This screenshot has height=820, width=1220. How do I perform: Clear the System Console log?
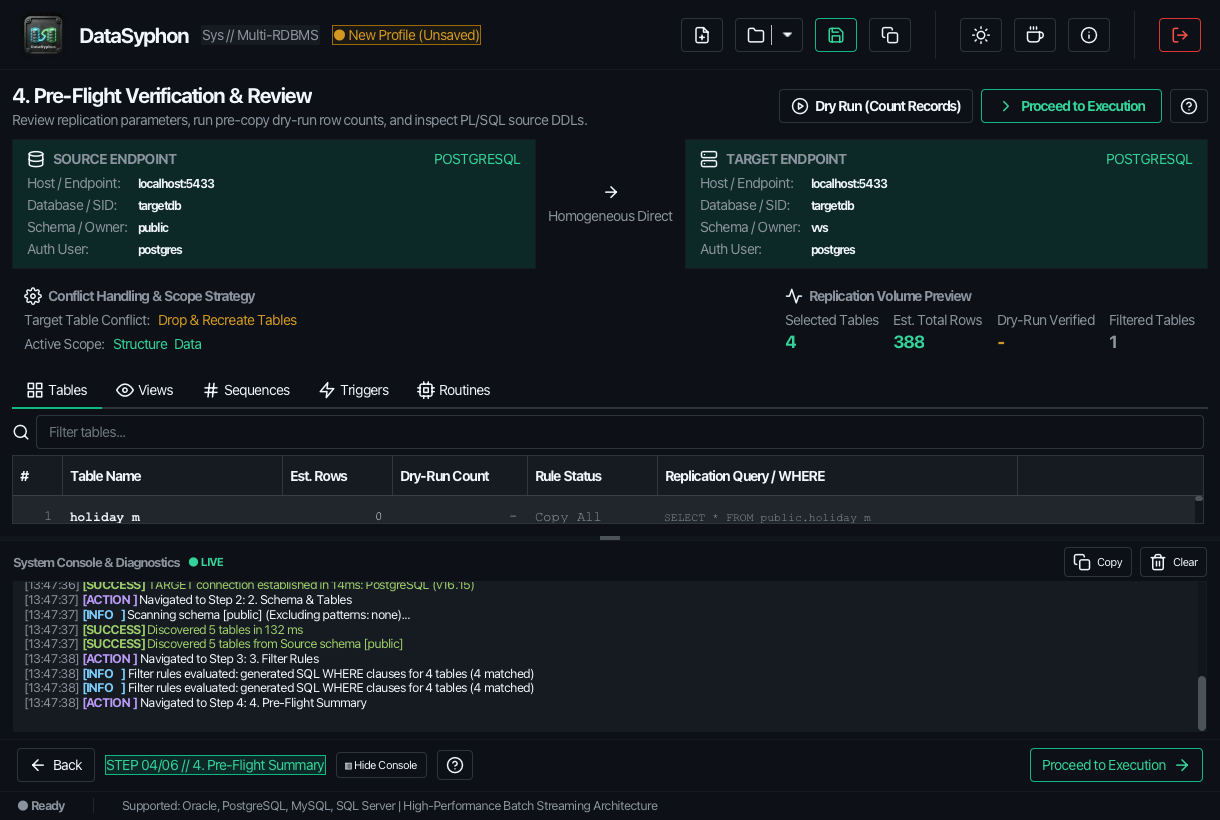click(1174, 562)
